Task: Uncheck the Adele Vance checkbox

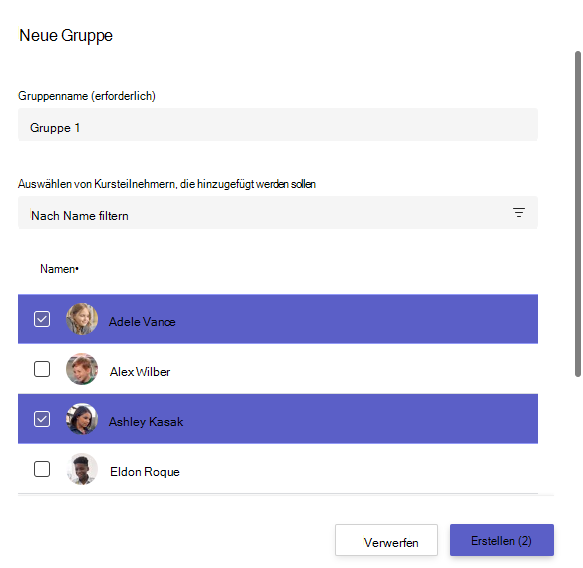Action: pyautogui.click(x=42, y=319)
